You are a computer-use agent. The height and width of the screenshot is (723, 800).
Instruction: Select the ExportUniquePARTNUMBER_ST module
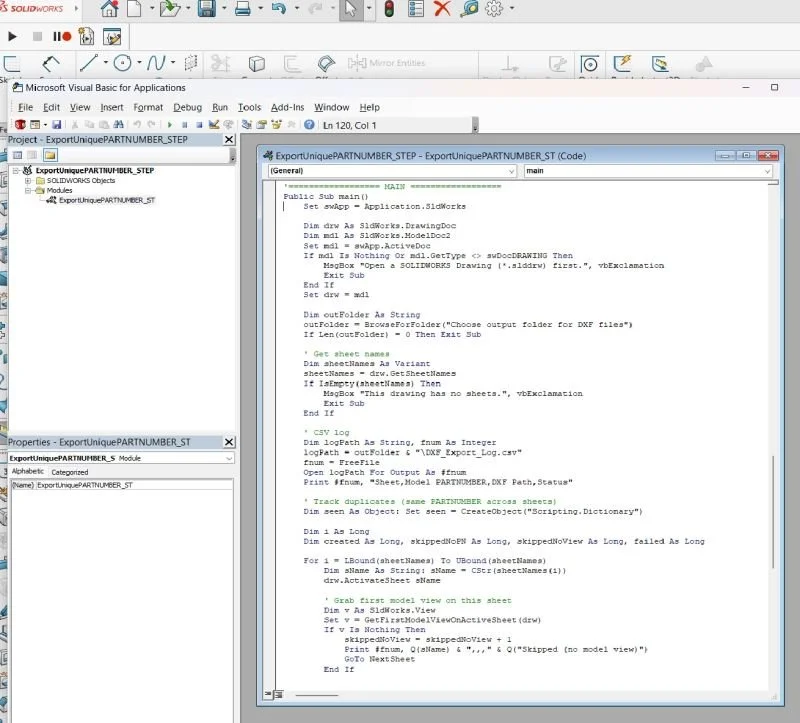pyautogui.click(x=107, y=201)
